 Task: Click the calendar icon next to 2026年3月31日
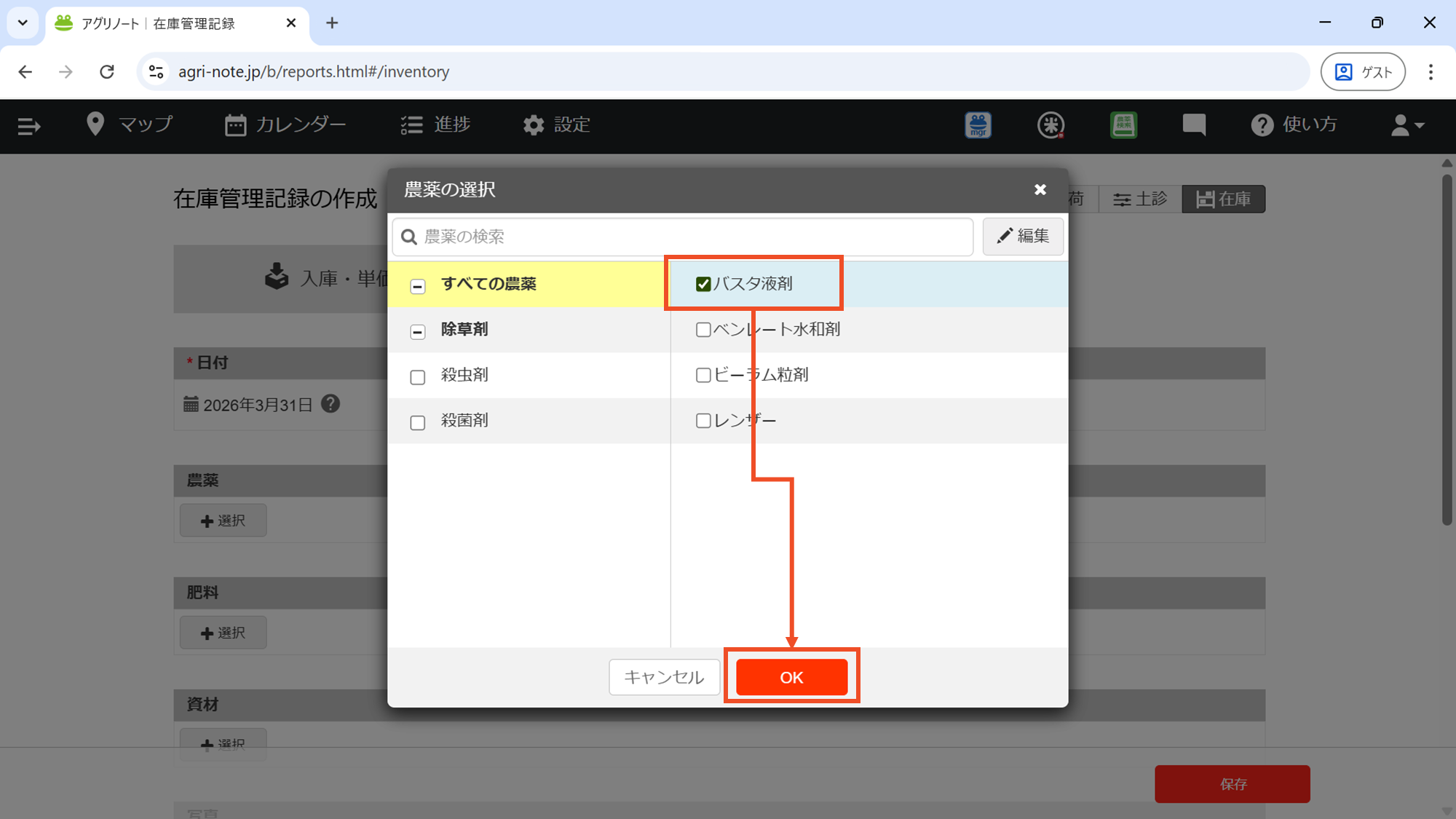[x=191, y=404]
